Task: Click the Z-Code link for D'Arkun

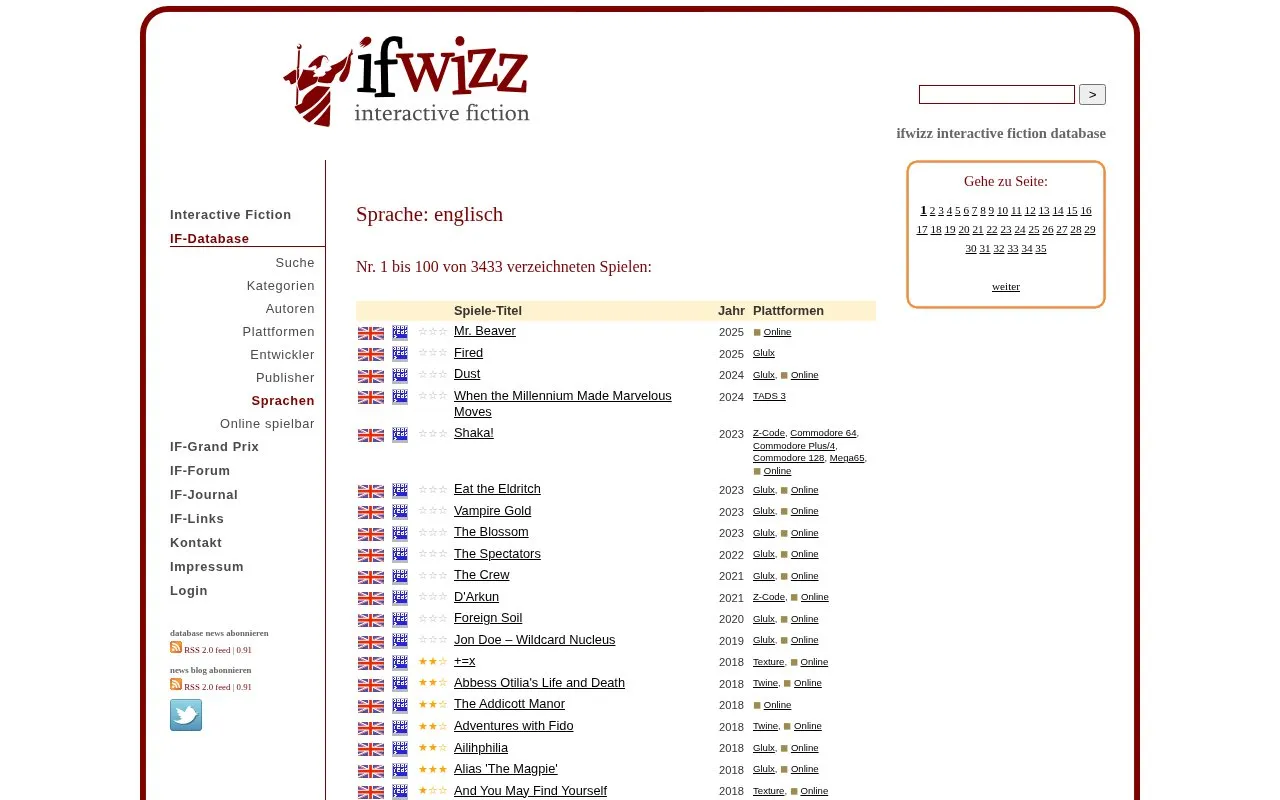Action: 769,597
